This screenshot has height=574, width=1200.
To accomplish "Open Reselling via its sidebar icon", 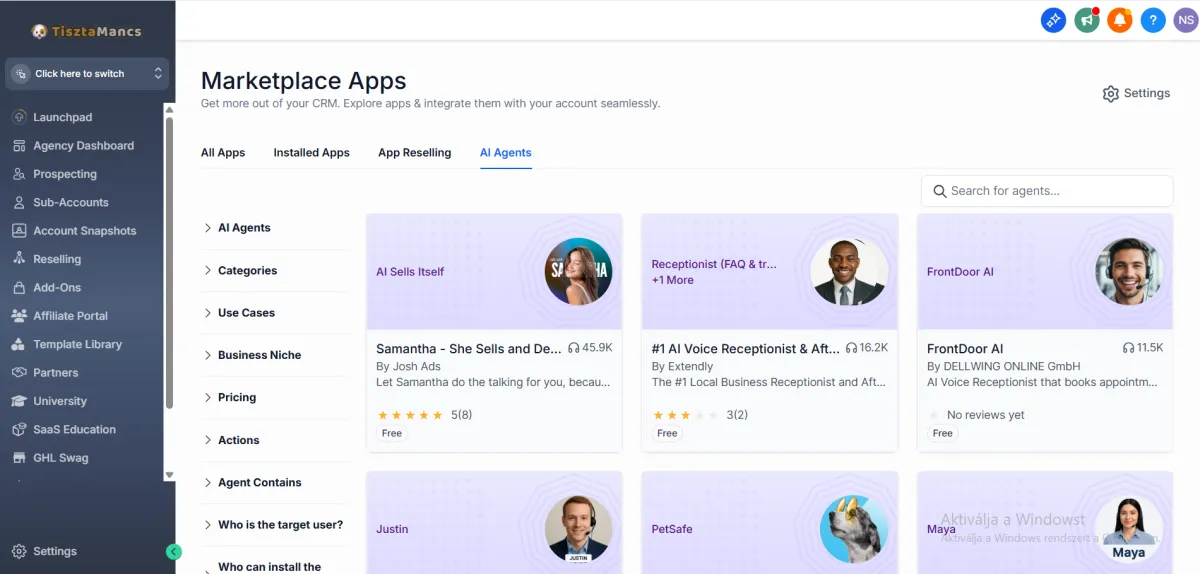I will click(x=19, y=259).
